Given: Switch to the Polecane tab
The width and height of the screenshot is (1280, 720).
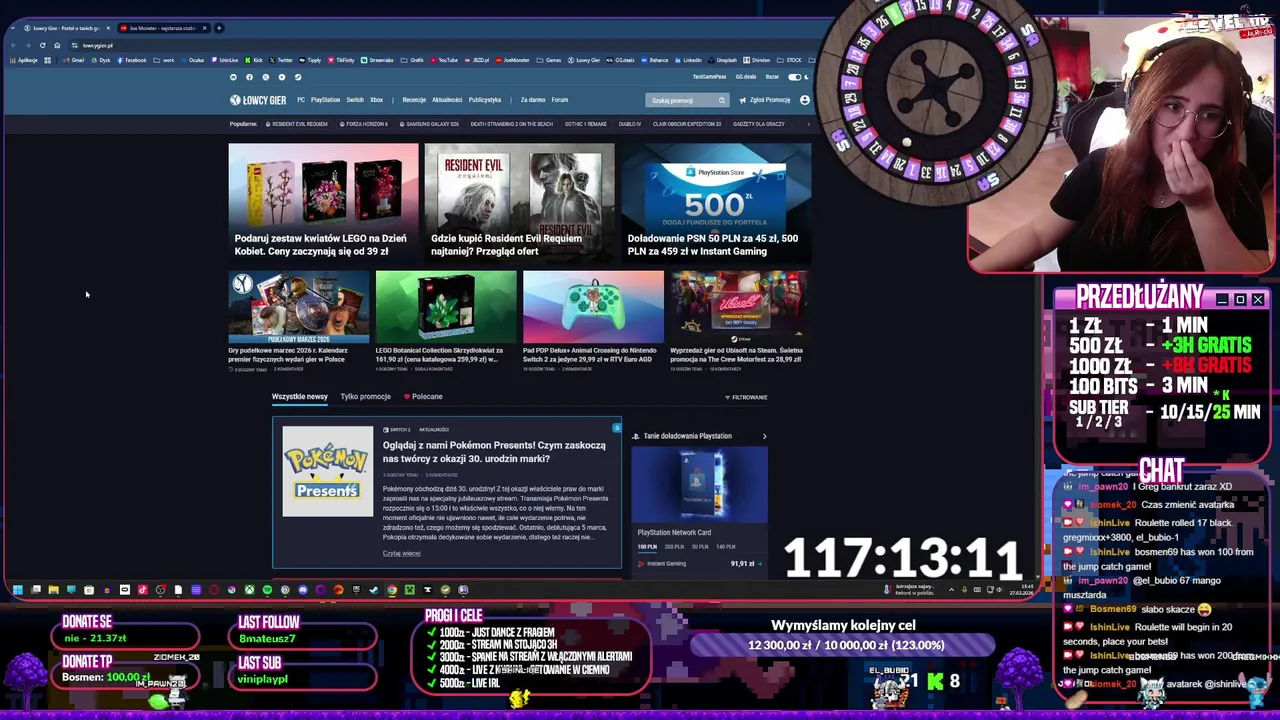Looking at the screenshot, I should [423, 397].
